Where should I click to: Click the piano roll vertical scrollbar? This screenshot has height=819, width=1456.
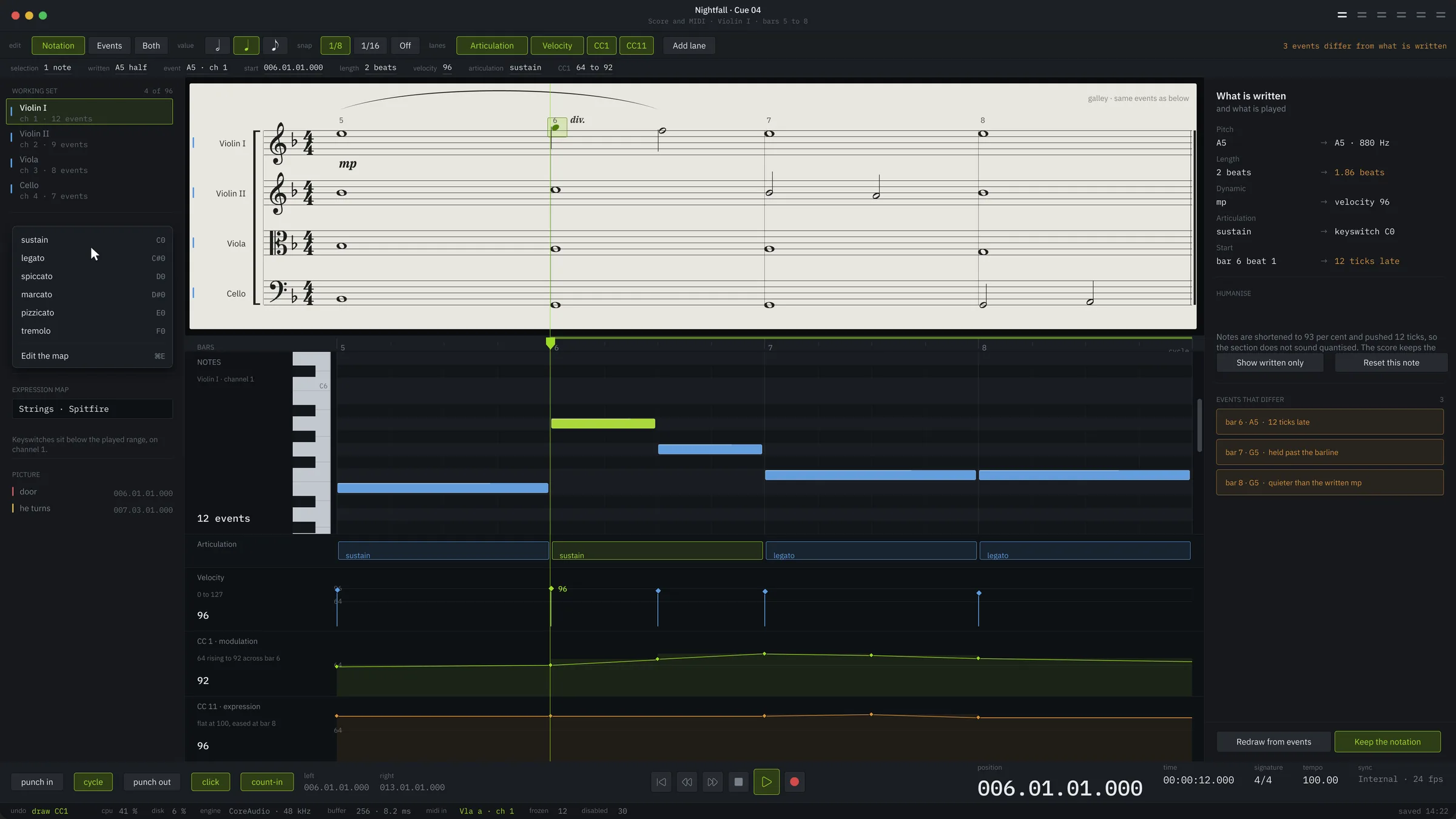tap(1199, 425)
